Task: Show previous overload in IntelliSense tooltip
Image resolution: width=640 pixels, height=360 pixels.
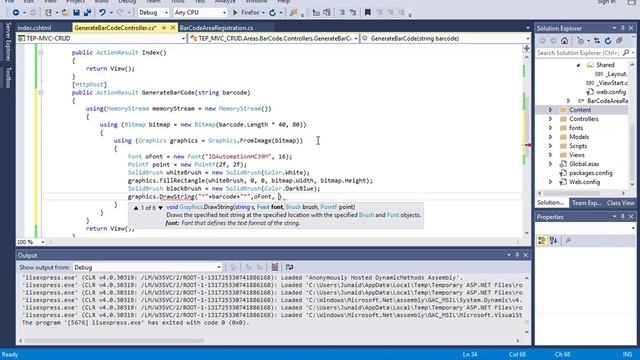Action: point(136,207)
